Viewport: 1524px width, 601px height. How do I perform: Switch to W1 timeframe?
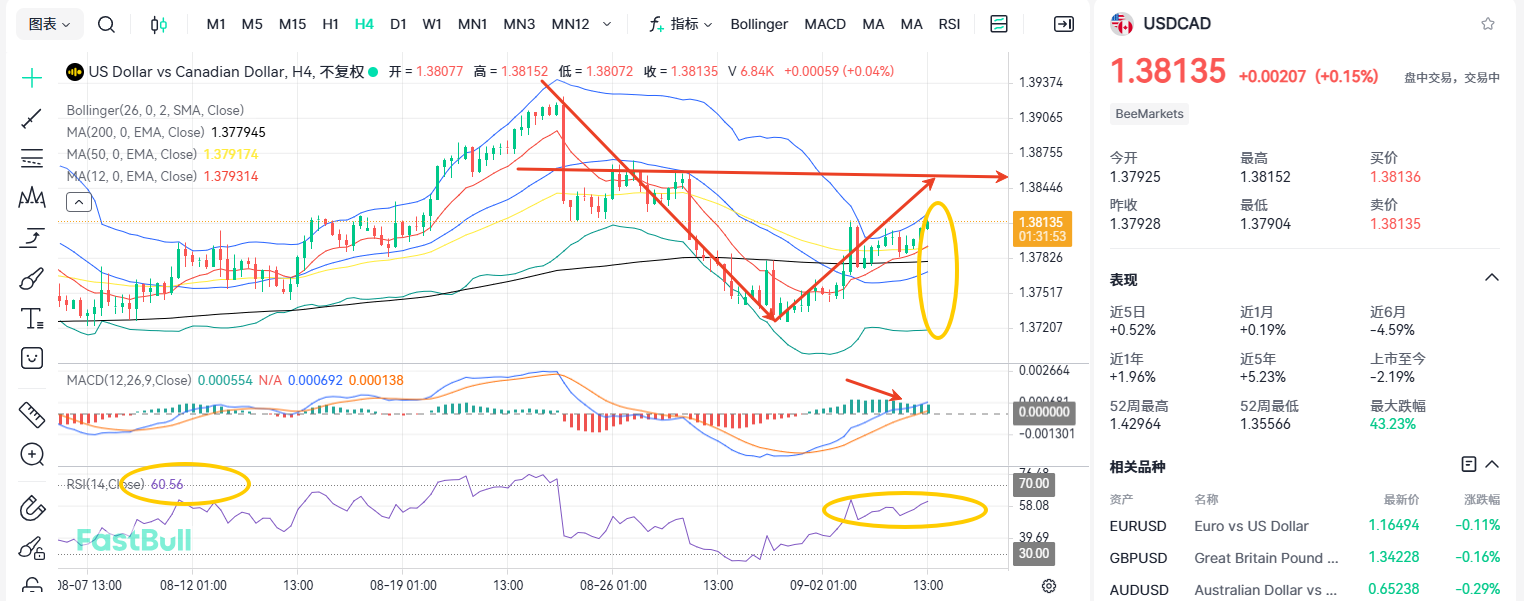[x=432, y=24]
